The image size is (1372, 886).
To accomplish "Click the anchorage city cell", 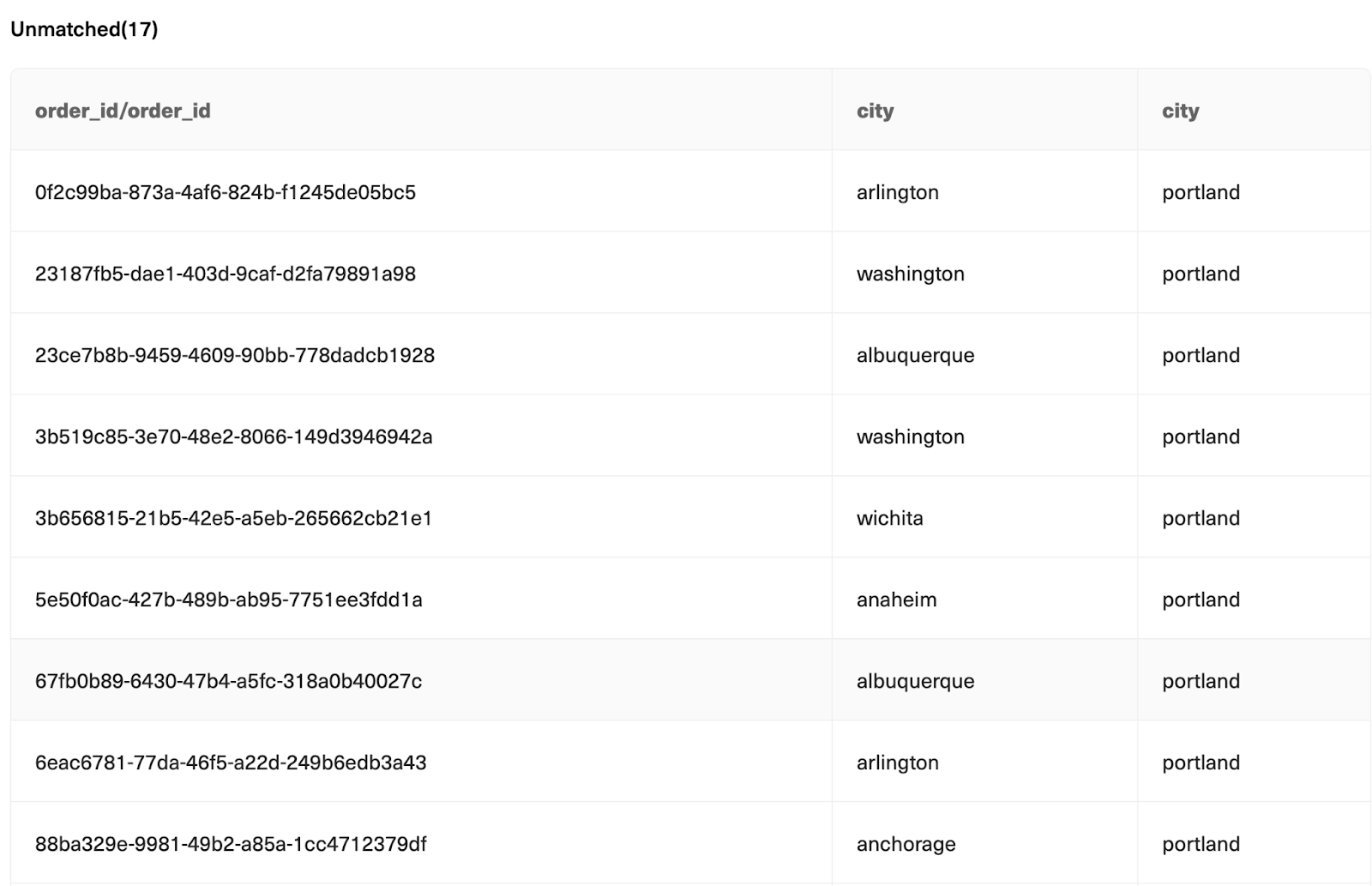I will coord(906,844).
